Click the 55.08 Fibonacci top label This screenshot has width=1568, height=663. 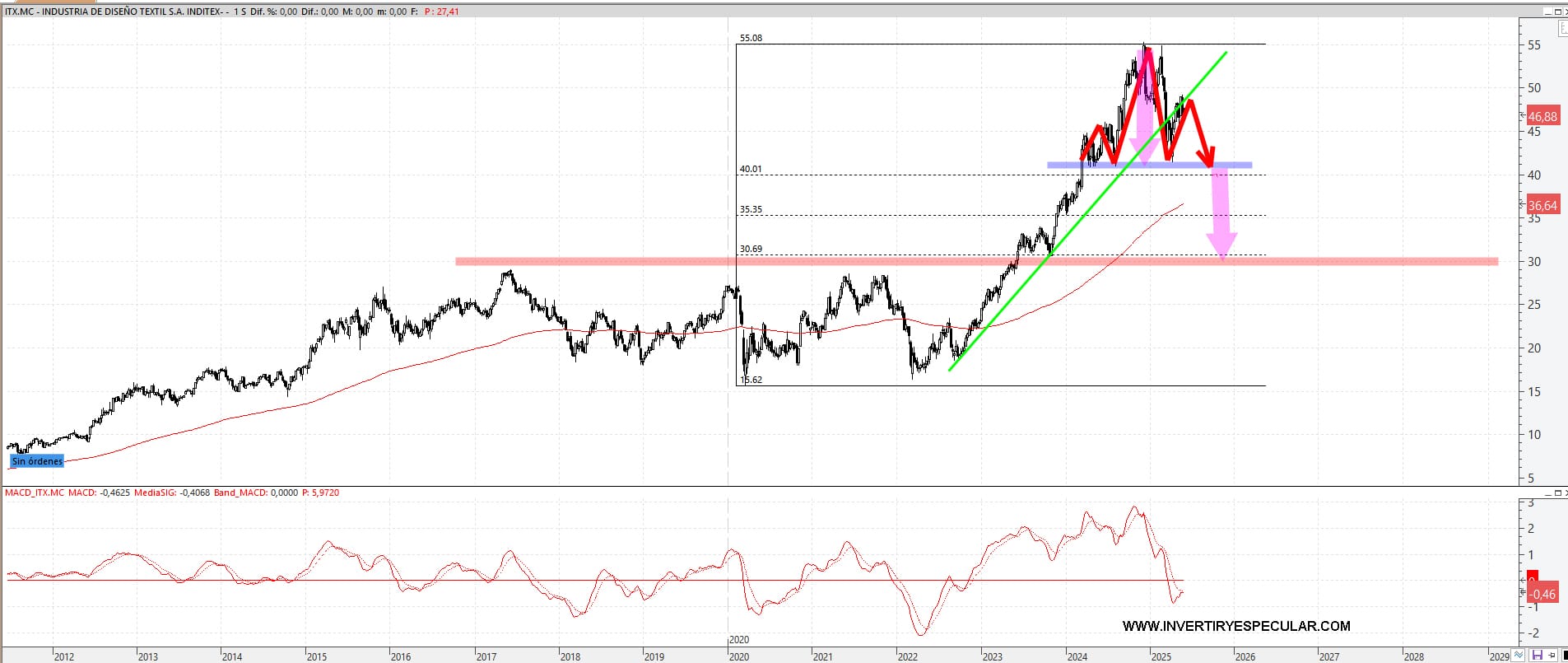(x=751, y=38)
